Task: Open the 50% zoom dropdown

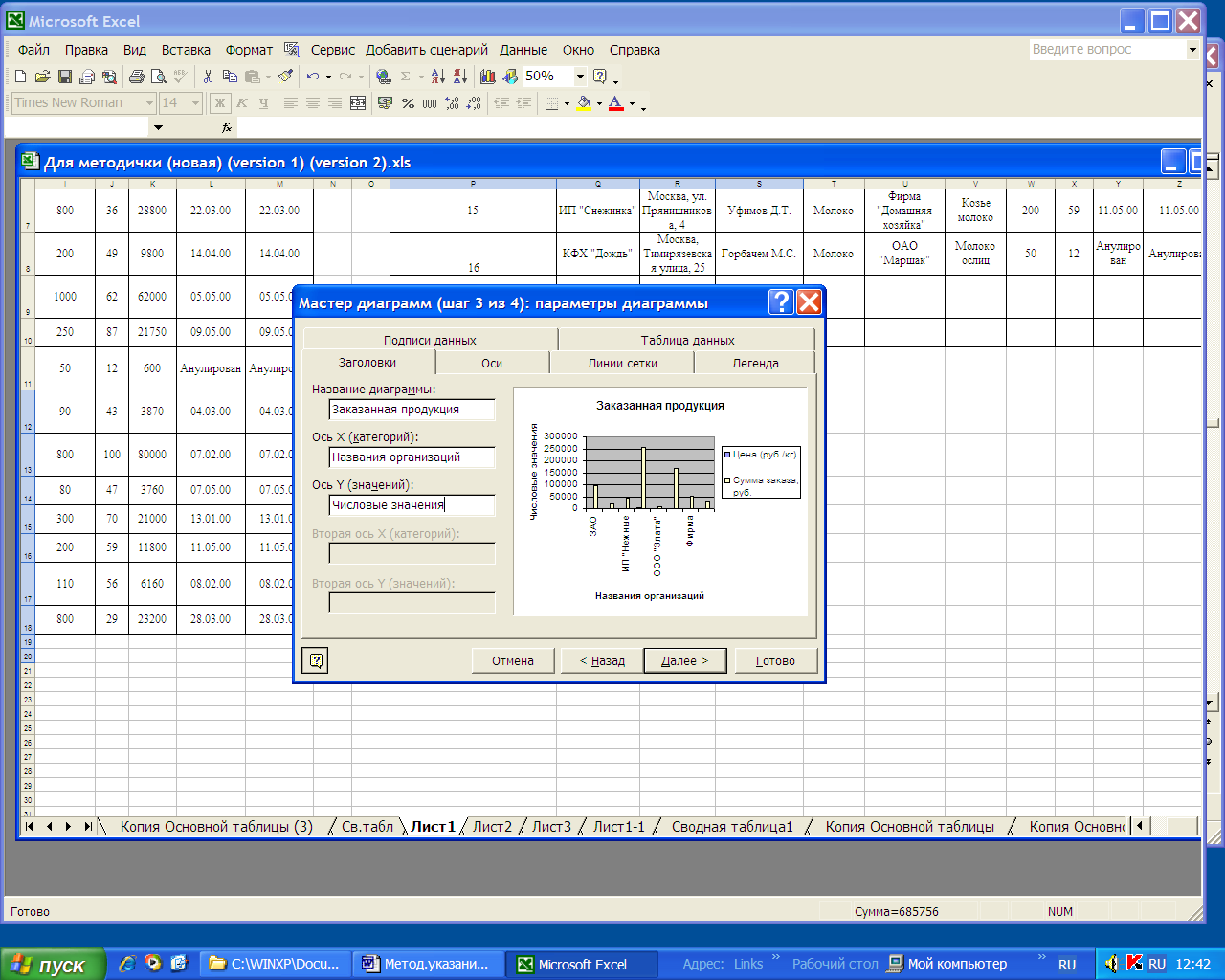Action: pyautogui.click(x=580, y=77)
